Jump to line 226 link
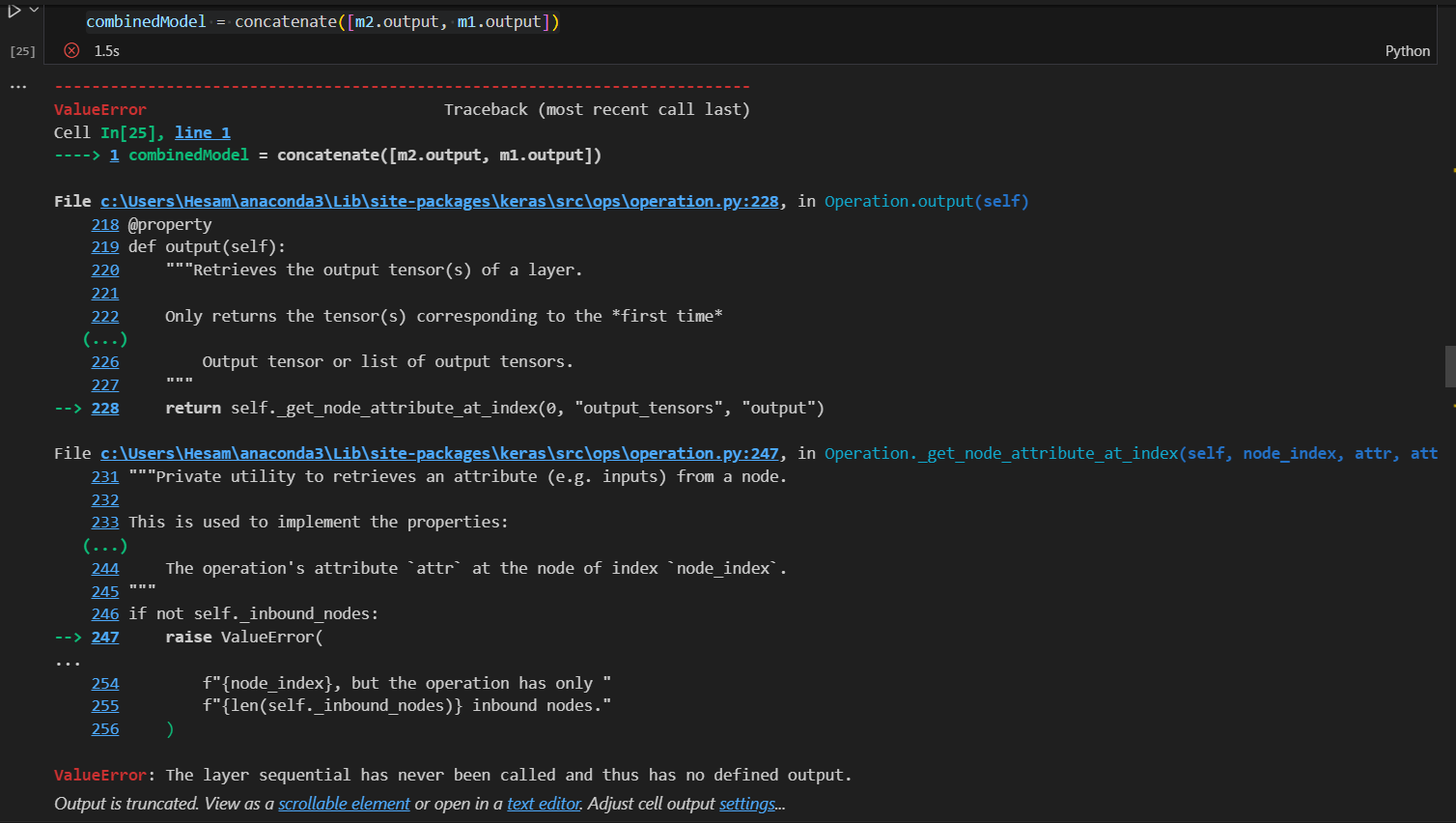The image size is (1456, 823). point(105,361)
